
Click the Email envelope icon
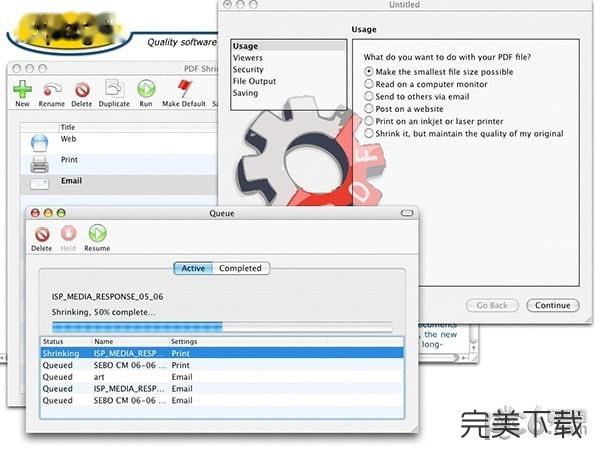pyautogui.click(x=39, y=184)
